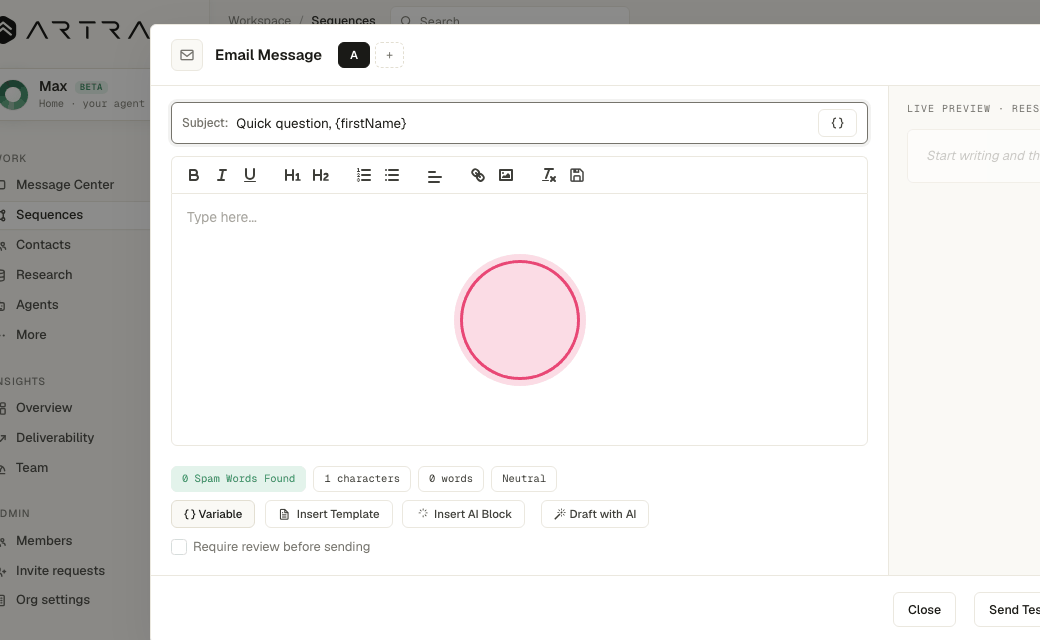Insert a numbered list
The width and height of the screenshot is (1040, 640).
click(x=363, y=175)
